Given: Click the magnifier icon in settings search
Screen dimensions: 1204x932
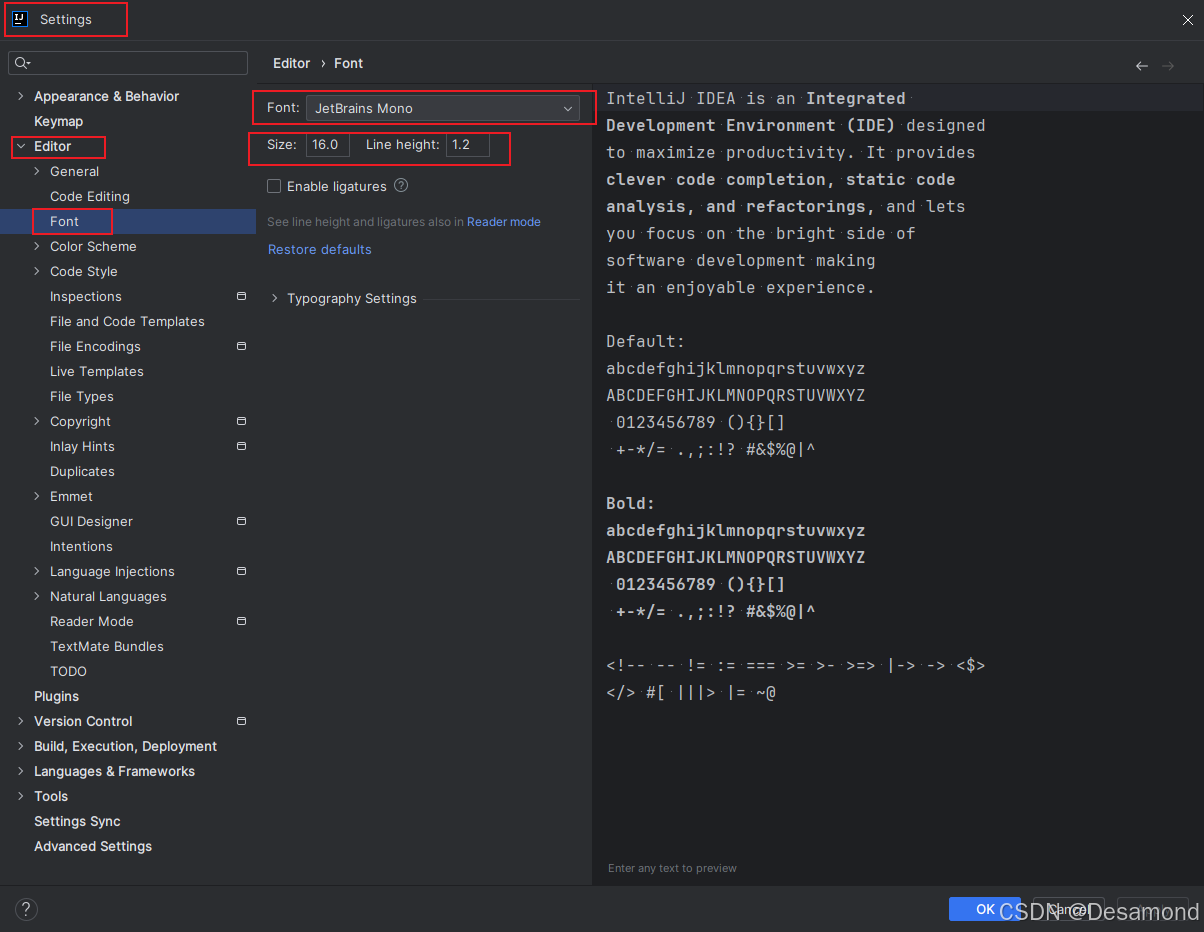Looking at the screenshot, I should (22, 63).
